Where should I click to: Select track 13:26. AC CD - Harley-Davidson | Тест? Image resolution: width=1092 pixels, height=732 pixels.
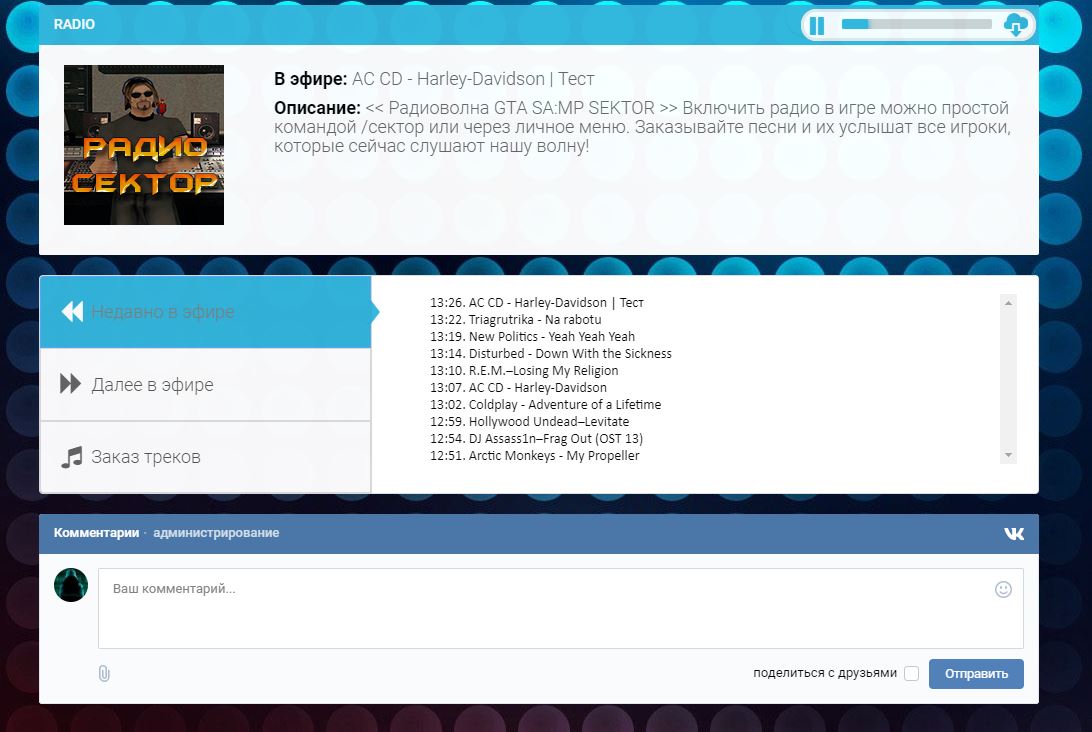click(536, 303)
